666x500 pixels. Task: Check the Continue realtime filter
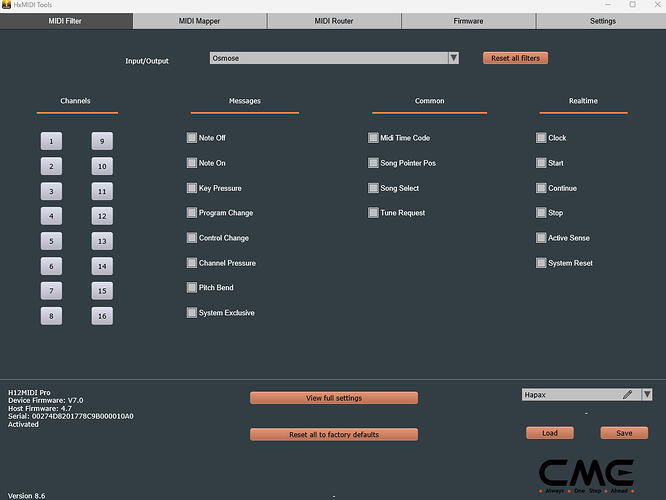tap(541, 188)
